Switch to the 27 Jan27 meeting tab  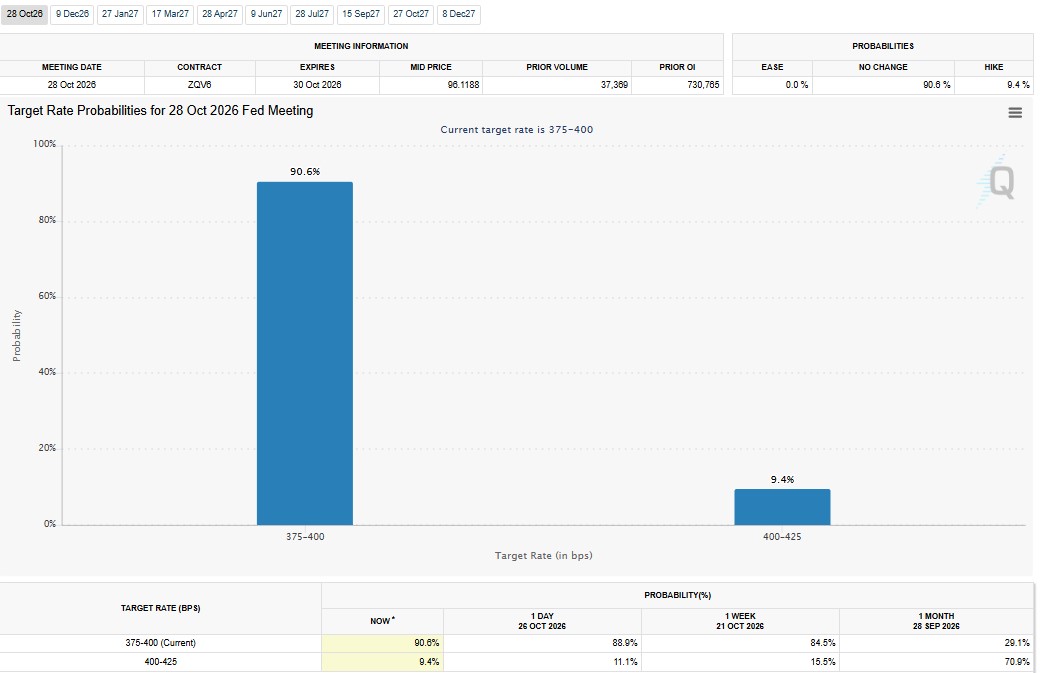[x=120, y=14]
